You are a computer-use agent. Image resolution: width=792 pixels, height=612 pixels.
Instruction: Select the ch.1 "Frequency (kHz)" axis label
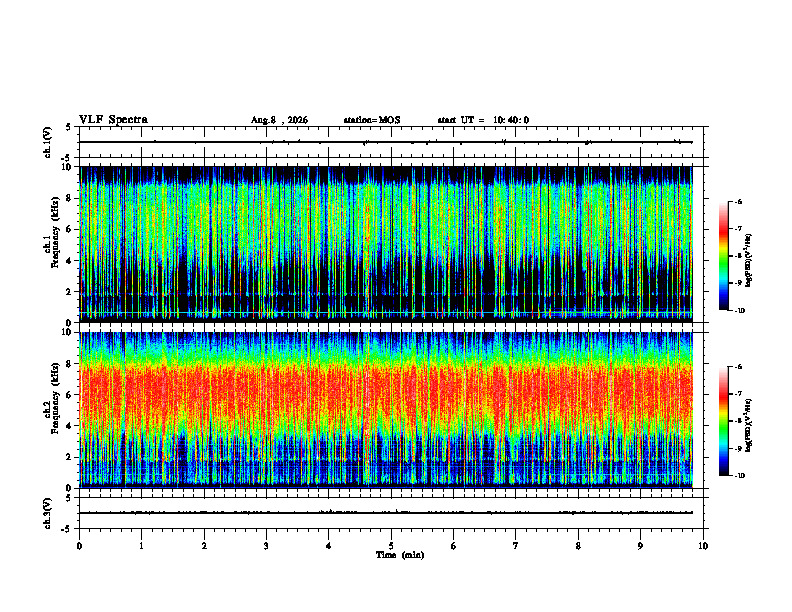coord(56,232)
